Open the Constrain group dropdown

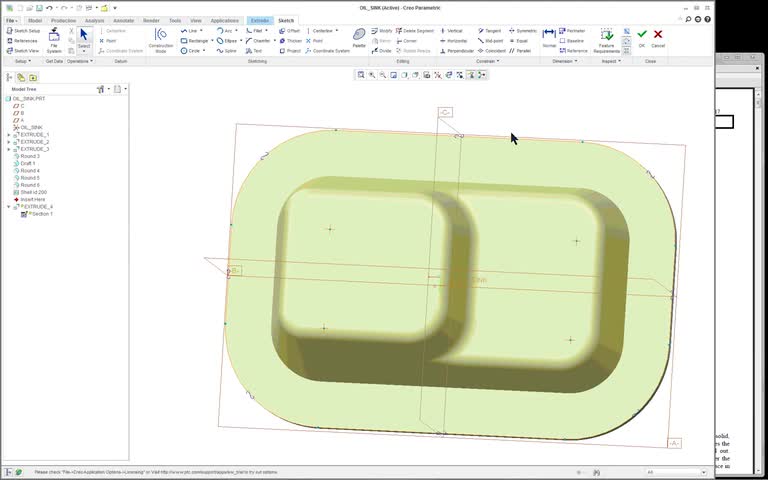coord(488,61)
